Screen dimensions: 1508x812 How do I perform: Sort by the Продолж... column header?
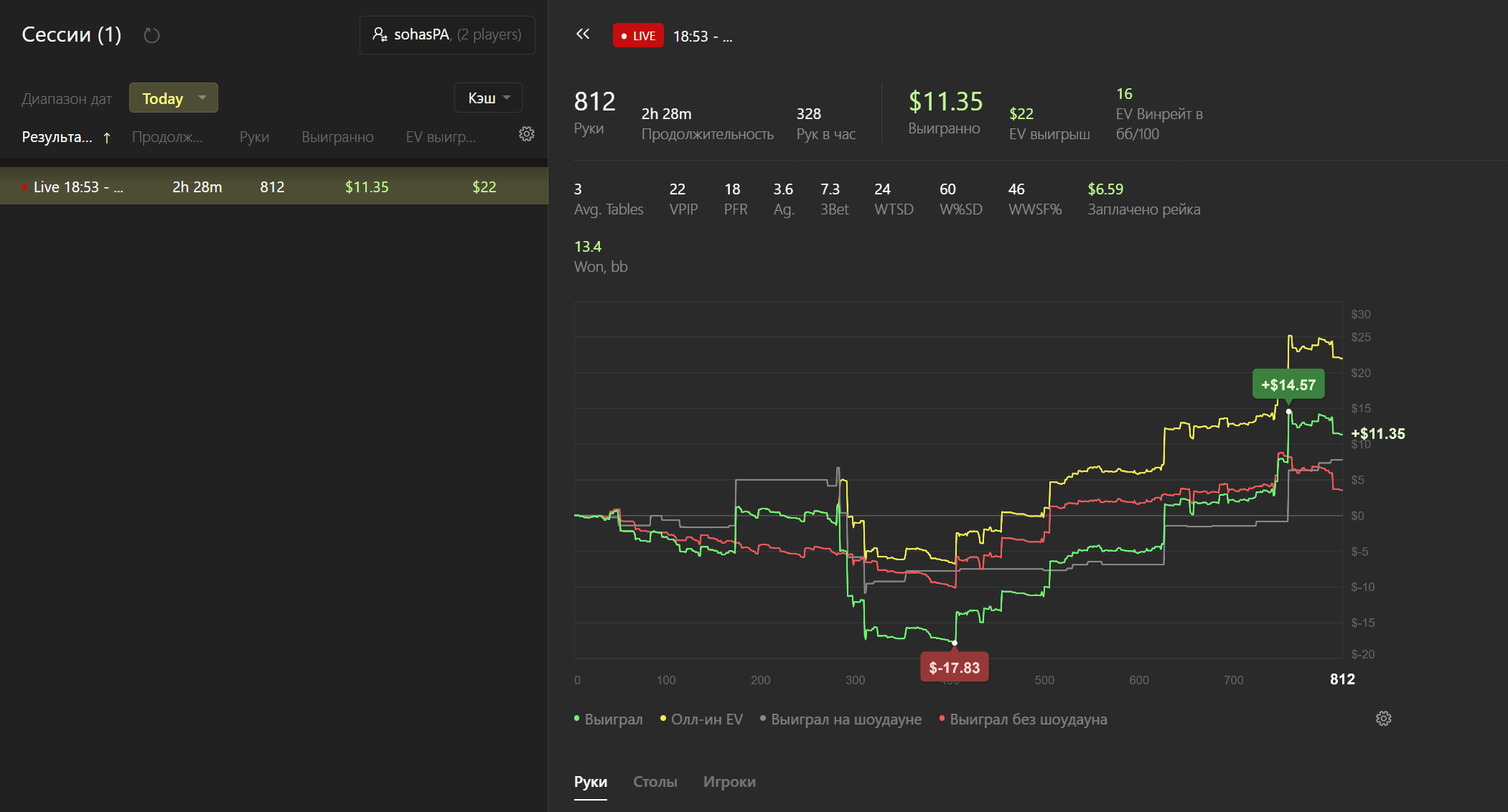[x=167, y=137]
